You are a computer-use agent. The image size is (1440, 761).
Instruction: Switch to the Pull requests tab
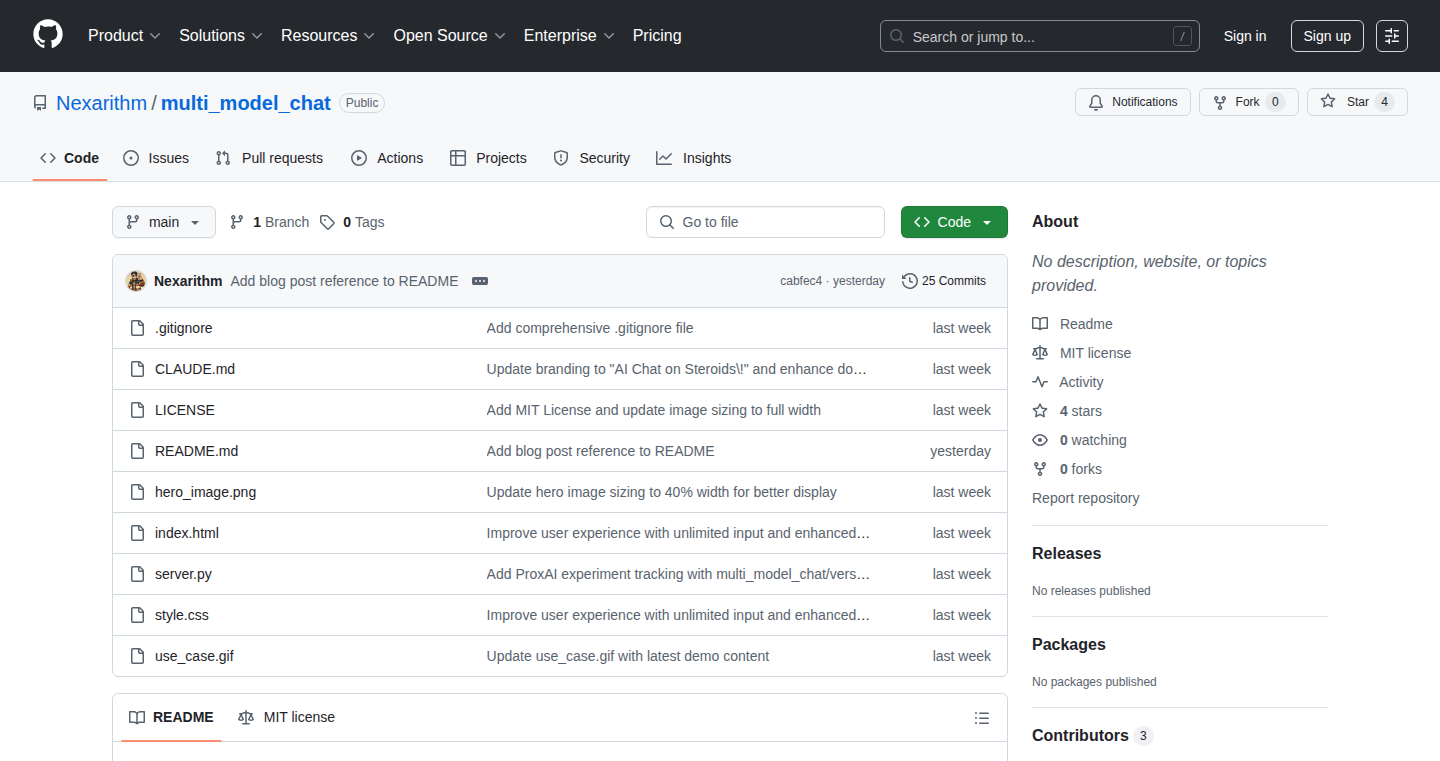(269, 158)
